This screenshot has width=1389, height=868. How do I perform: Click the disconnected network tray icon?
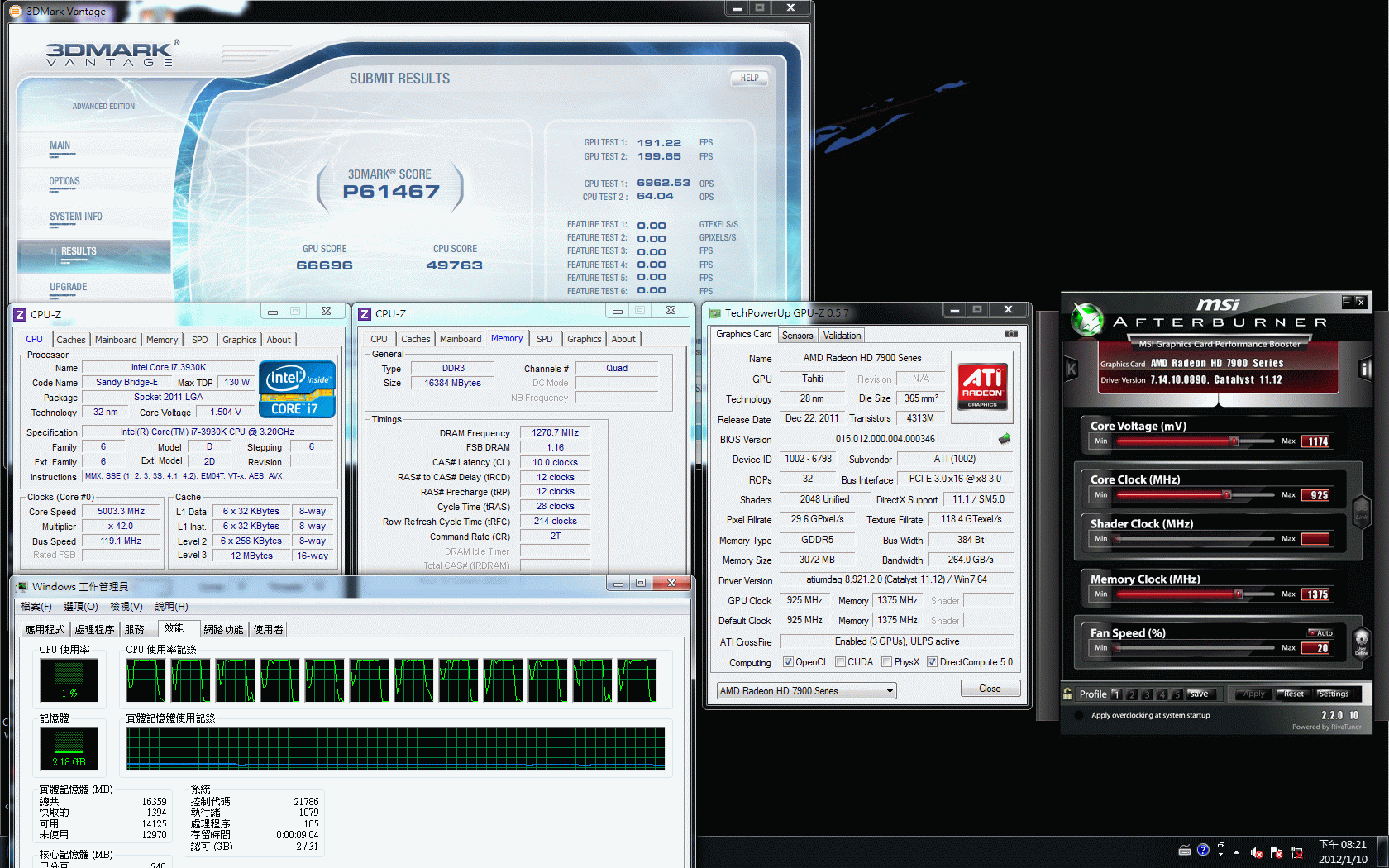(1296, 852)
